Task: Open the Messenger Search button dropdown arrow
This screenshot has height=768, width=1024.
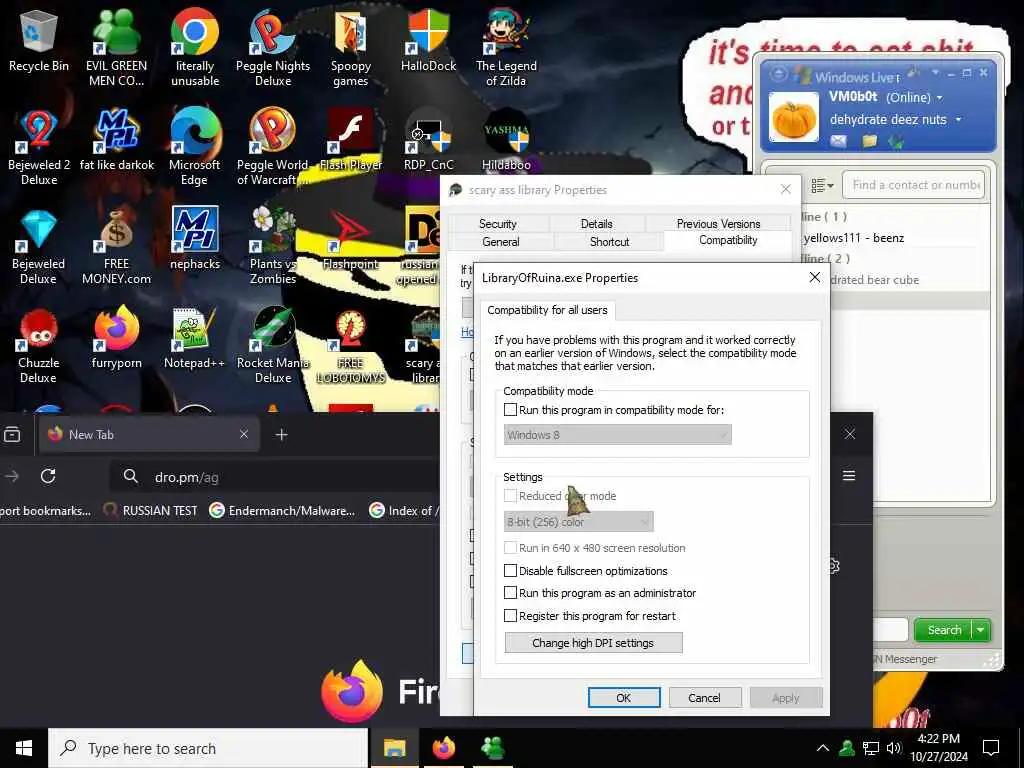Action: [980, 630]
